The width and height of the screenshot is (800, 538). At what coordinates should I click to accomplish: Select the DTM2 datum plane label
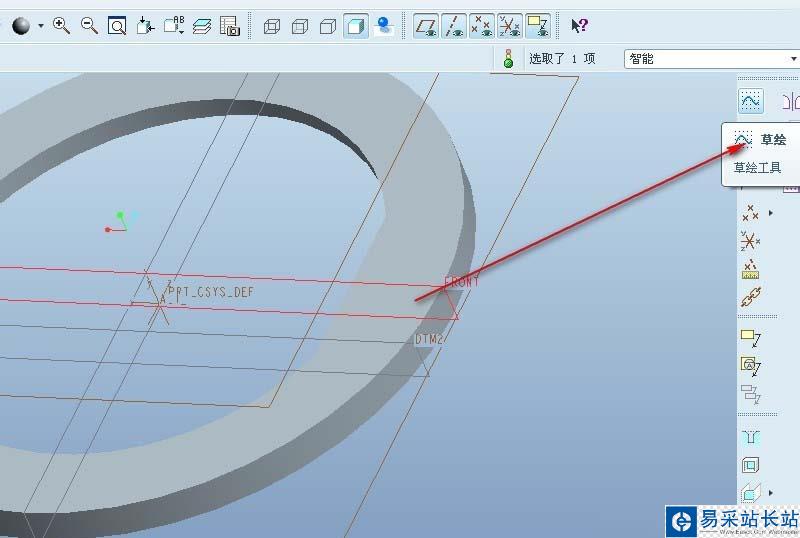[x=429, y=340]
